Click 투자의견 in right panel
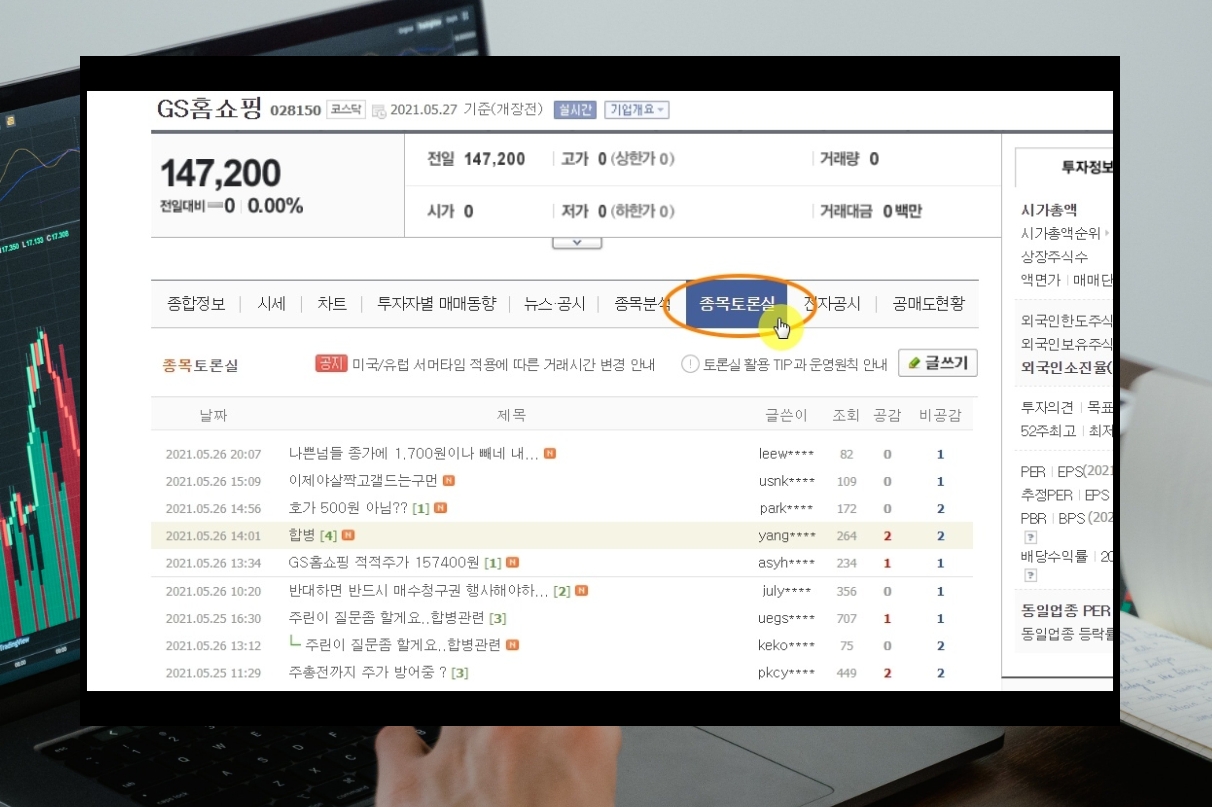This screenshot has width=1212, height=807. (1047, 407)
